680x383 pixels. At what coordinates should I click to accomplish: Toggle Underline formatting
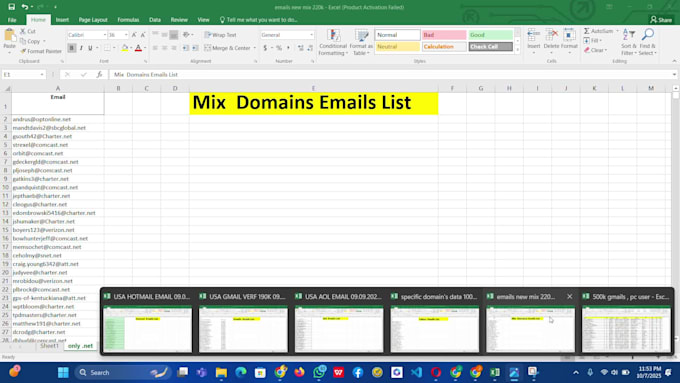pos(90,48)
